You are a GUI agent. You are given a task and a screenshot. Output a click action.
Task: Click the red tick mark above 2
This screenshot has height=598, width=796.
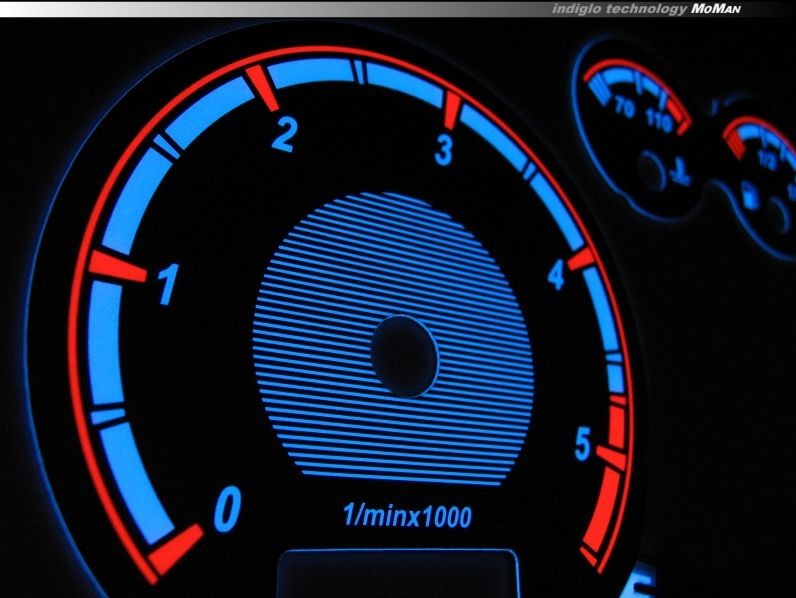pos(262,87)
